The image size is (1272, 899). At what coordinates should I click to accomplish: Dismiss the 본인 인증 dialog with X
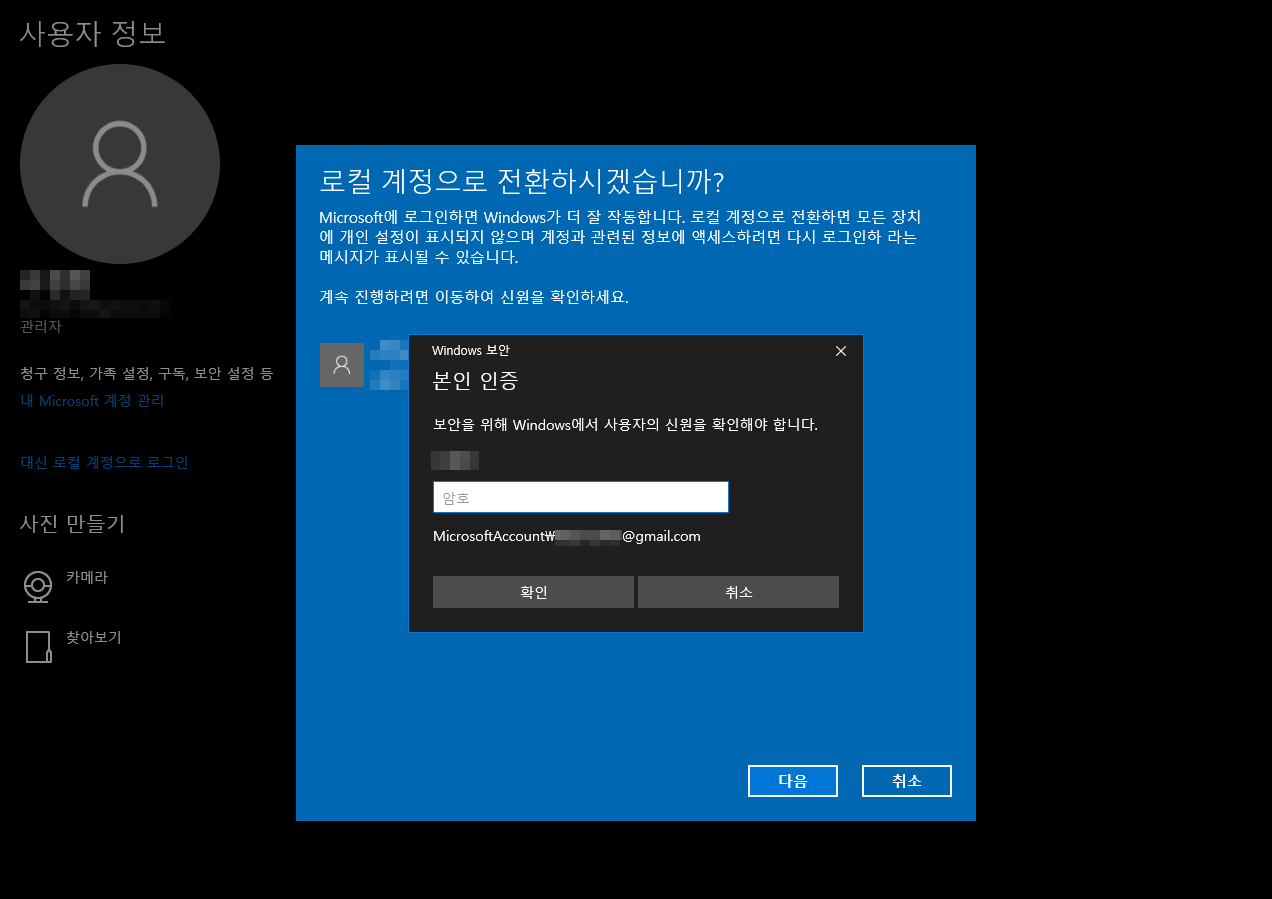(840, 350)
